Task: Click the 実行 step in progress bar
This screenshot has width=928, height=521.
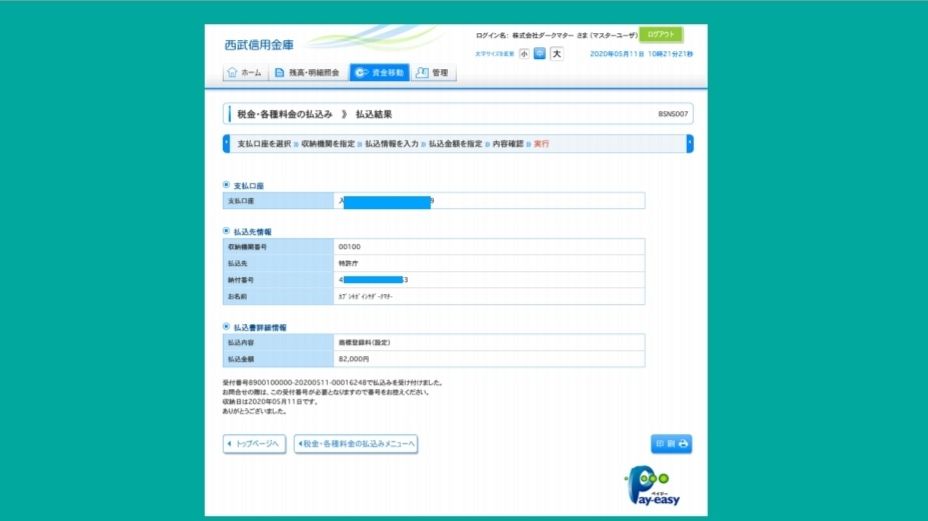Action: (x=541, y=144)
